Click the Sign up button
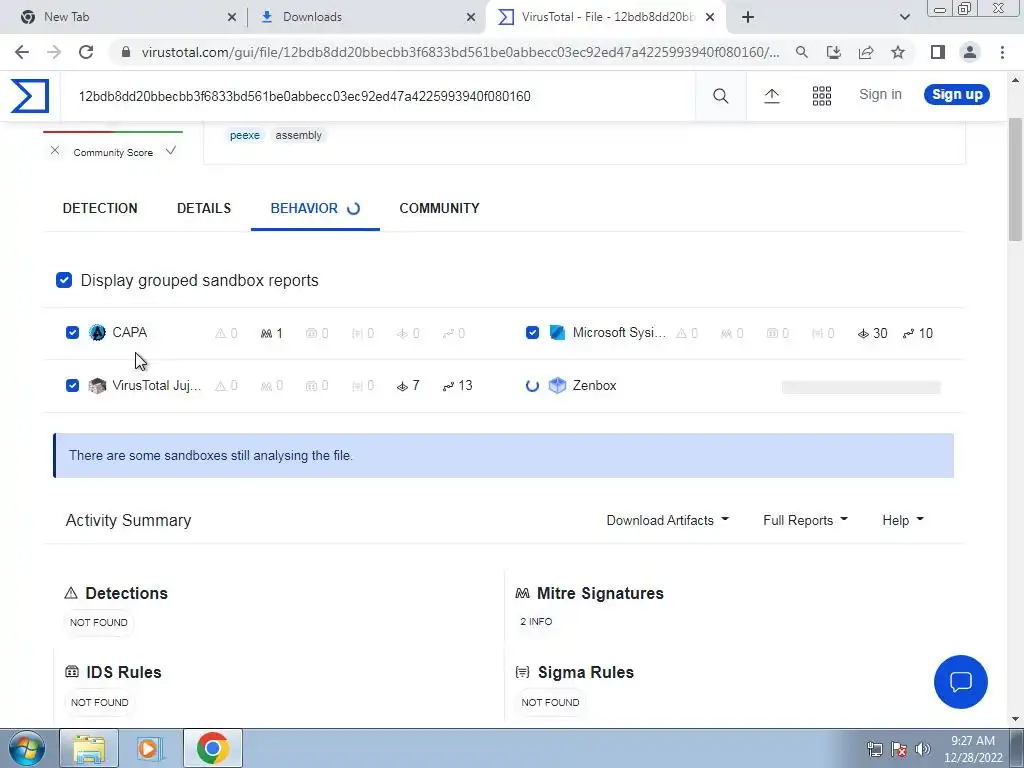1024x768 pixels. click(957, 95)
